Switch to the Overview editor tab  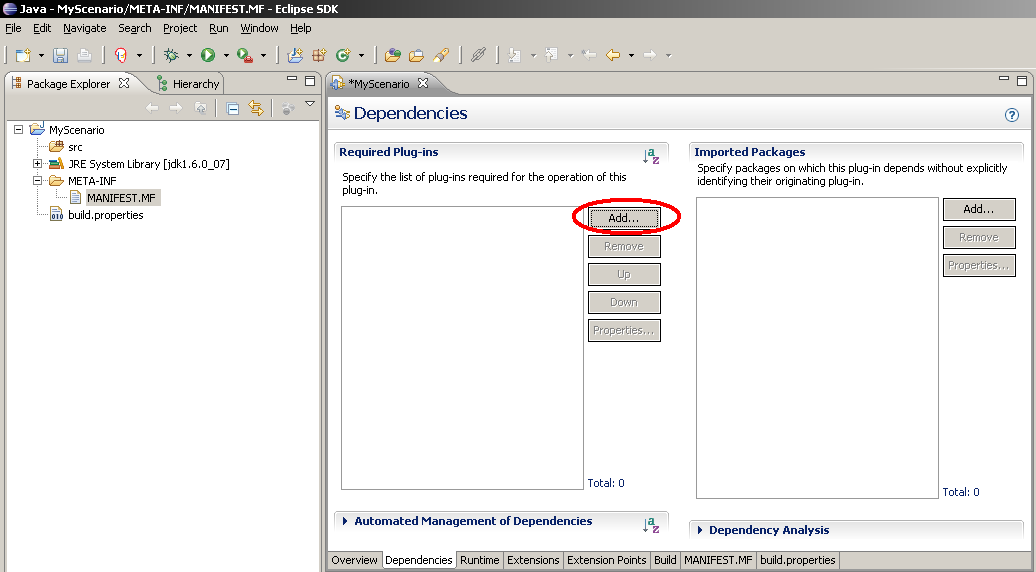(x=354, y=560)
